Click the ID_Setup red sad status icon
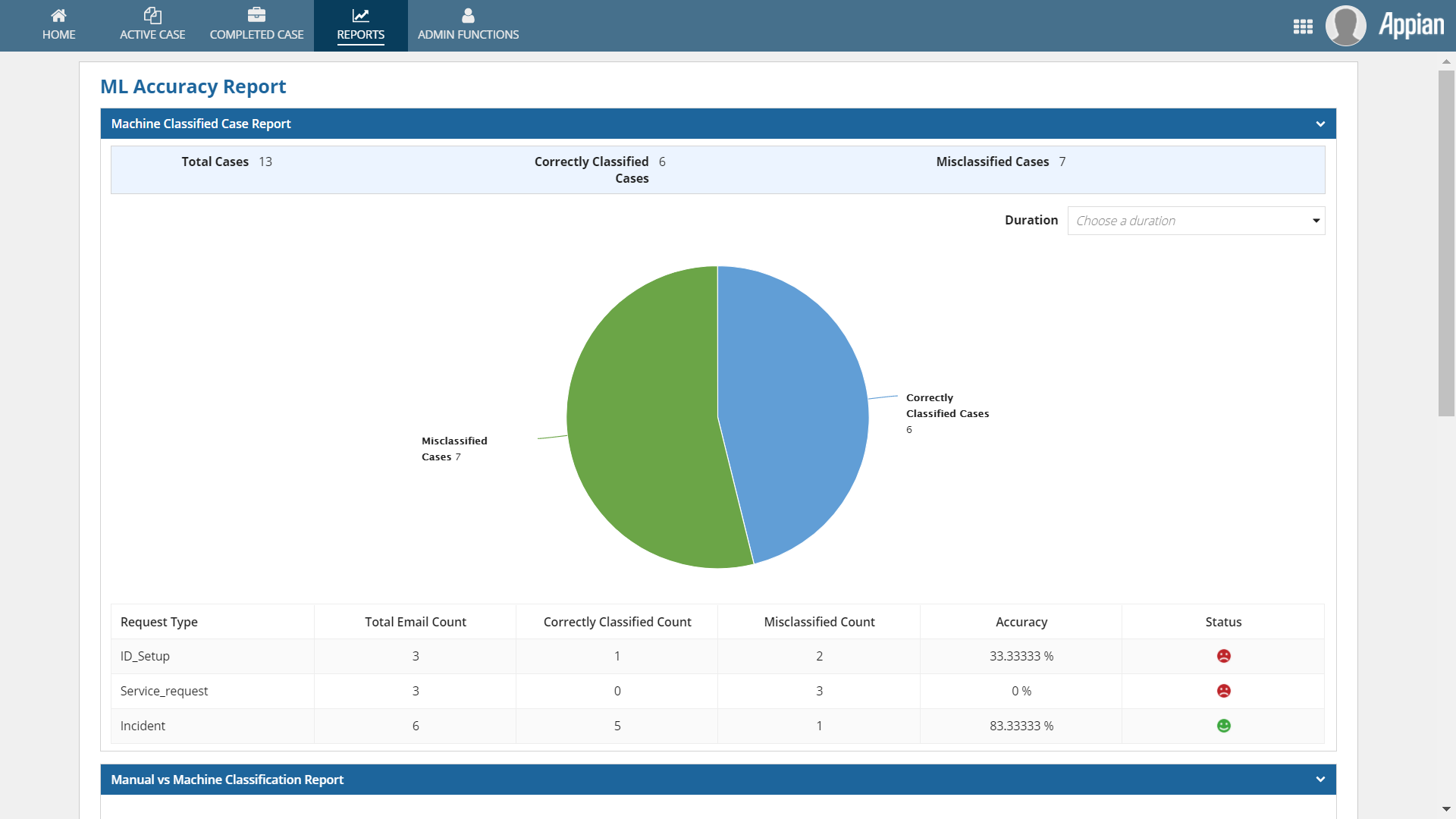 click(1223, 656)
